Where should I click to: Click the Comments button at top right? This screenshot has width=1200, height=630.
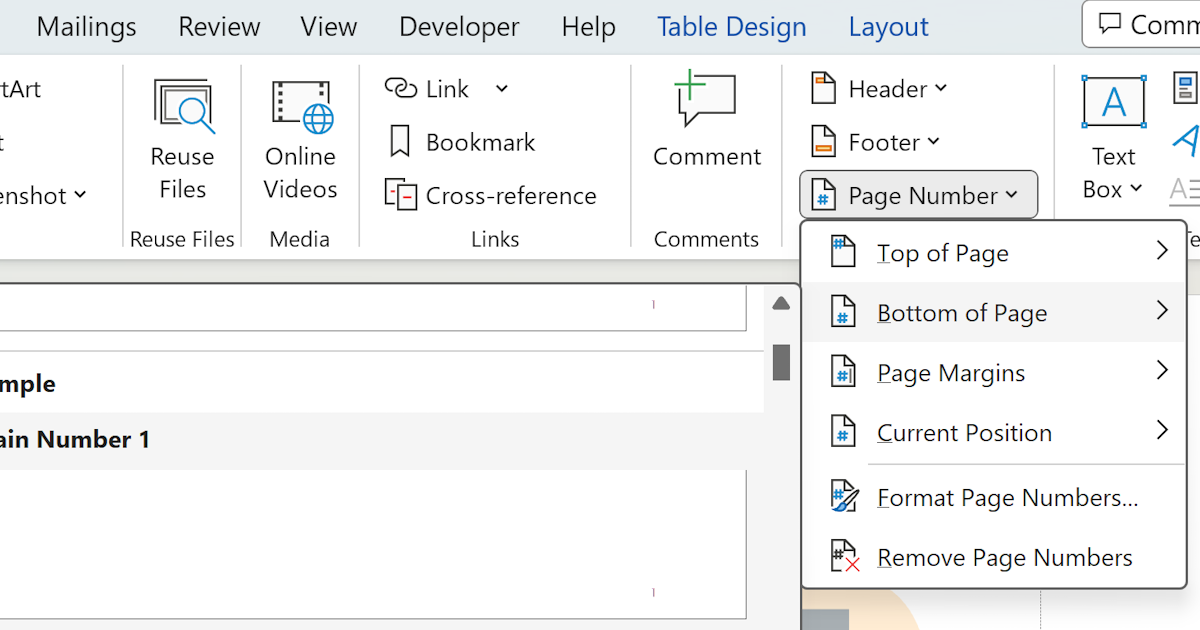[x=1142, y=24]
